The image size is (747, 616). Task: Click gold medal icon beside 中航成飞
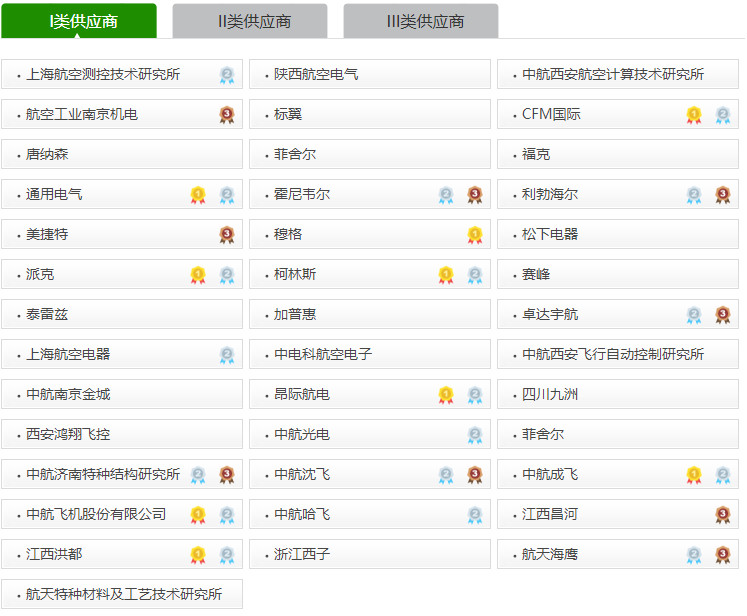coord(694,475)
